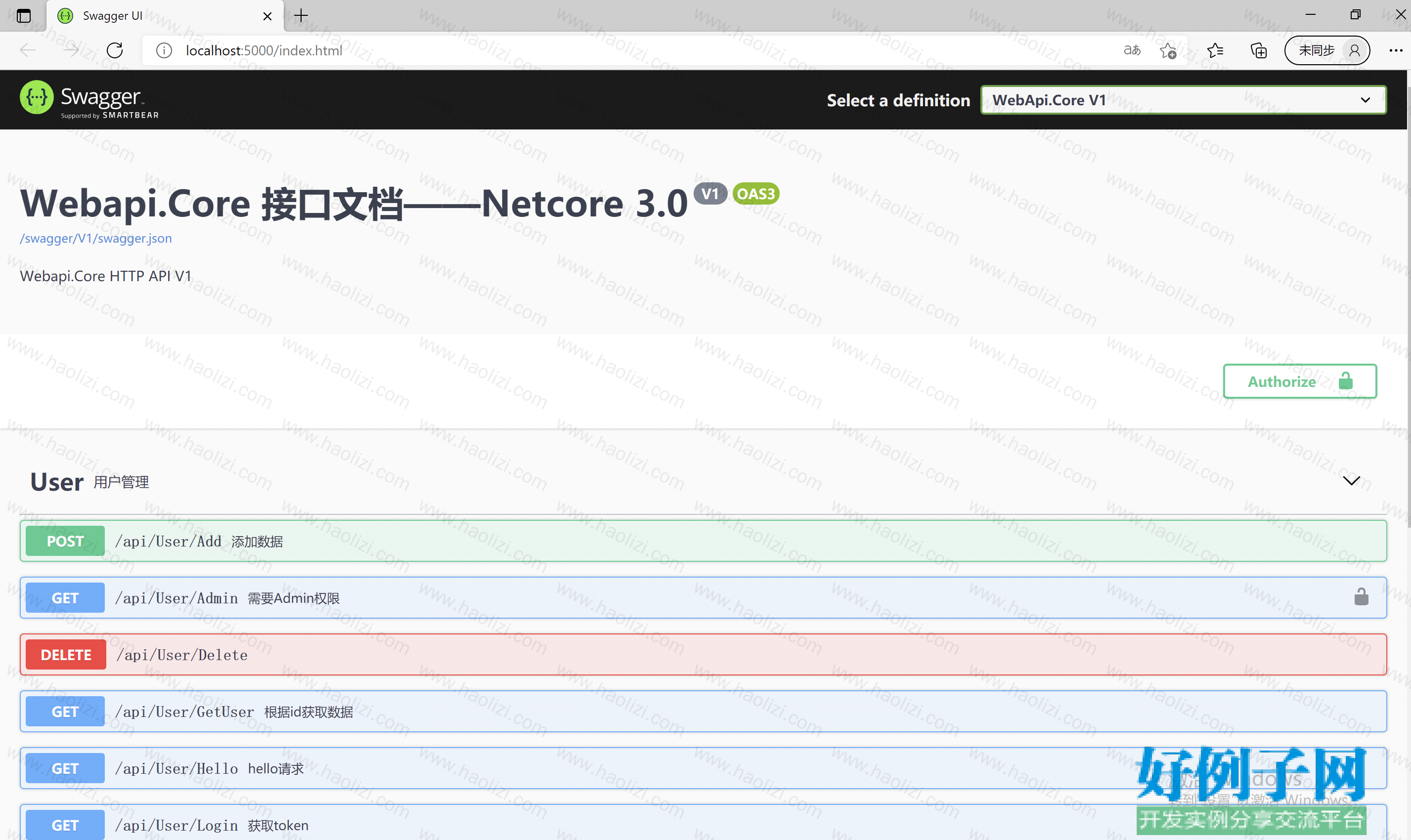Click the lock icon on Admin endpoint
The image size is (1411, 840).
(1361, 596)
